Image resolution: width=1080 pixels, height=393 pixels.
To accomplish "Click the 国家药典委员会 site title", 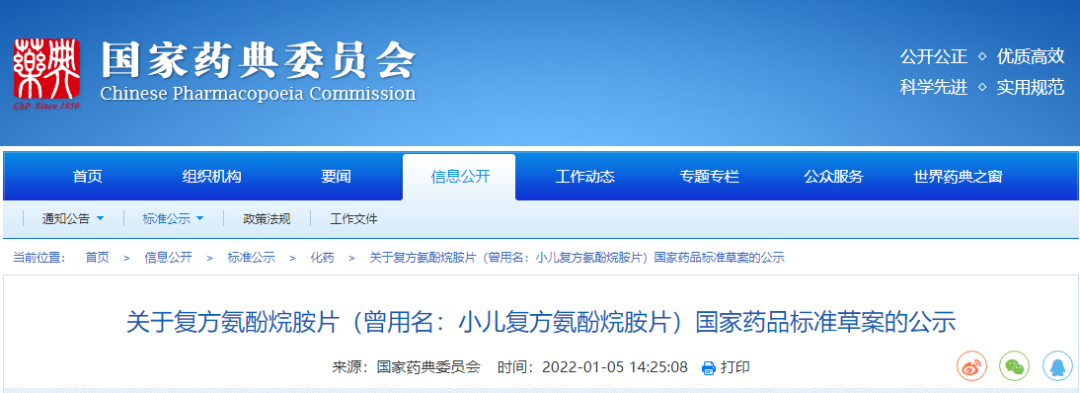I will (x=258, y=61).
